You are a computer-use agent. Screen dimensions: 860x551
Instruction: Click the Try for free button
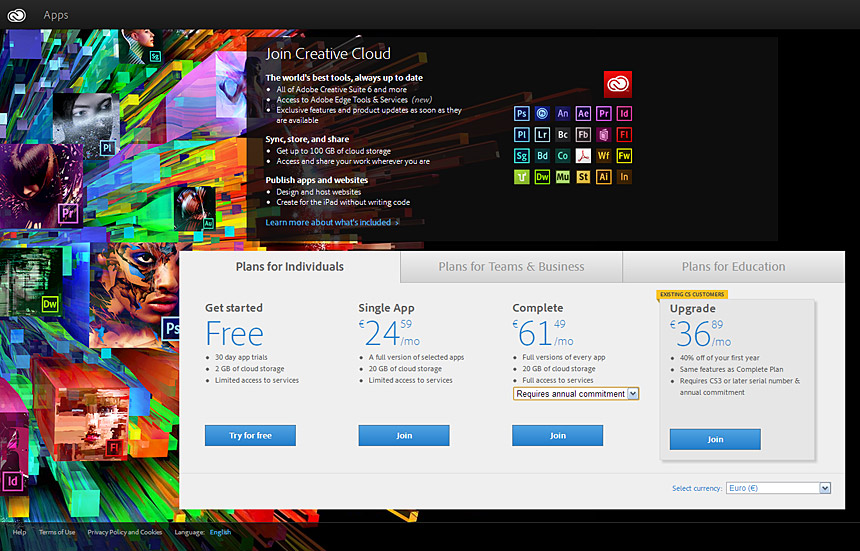[250, 435]
